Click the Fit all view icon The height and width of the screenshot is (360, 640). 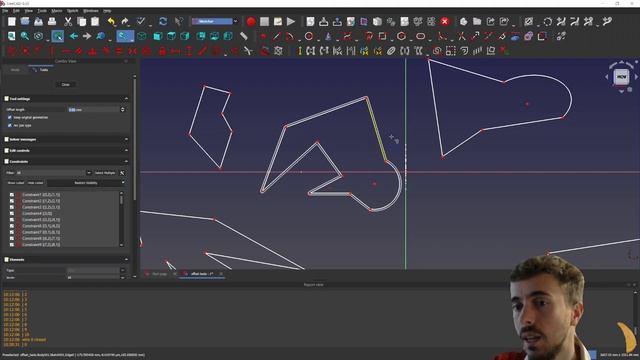pyautogui.click(x=11, y=36)
